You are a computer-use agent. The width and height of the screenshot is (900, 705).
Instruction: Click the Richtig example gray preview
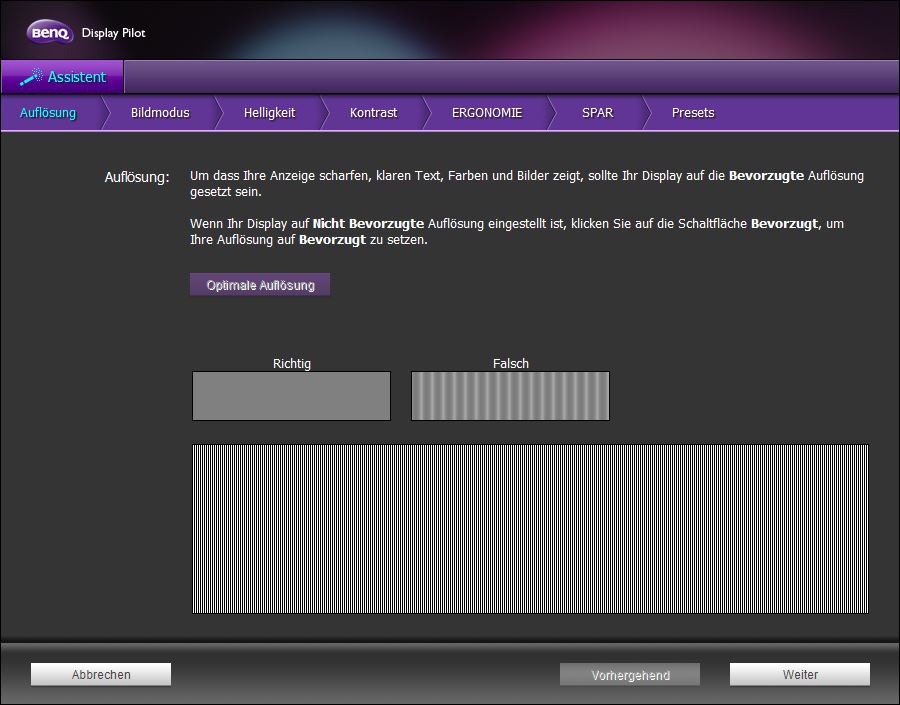pyautogui.click(x=291, y=396)
